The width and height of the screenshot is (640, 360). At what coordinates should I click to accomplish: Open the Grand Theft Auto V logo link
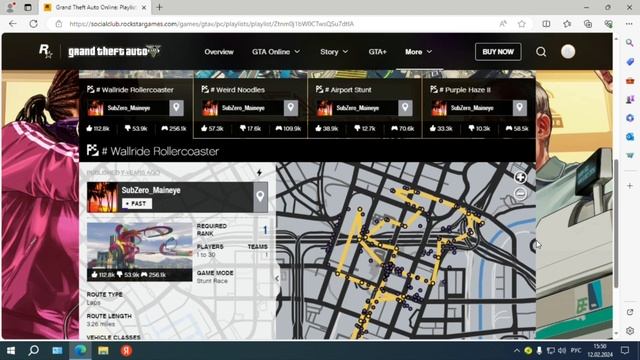(x=115, y=51)
